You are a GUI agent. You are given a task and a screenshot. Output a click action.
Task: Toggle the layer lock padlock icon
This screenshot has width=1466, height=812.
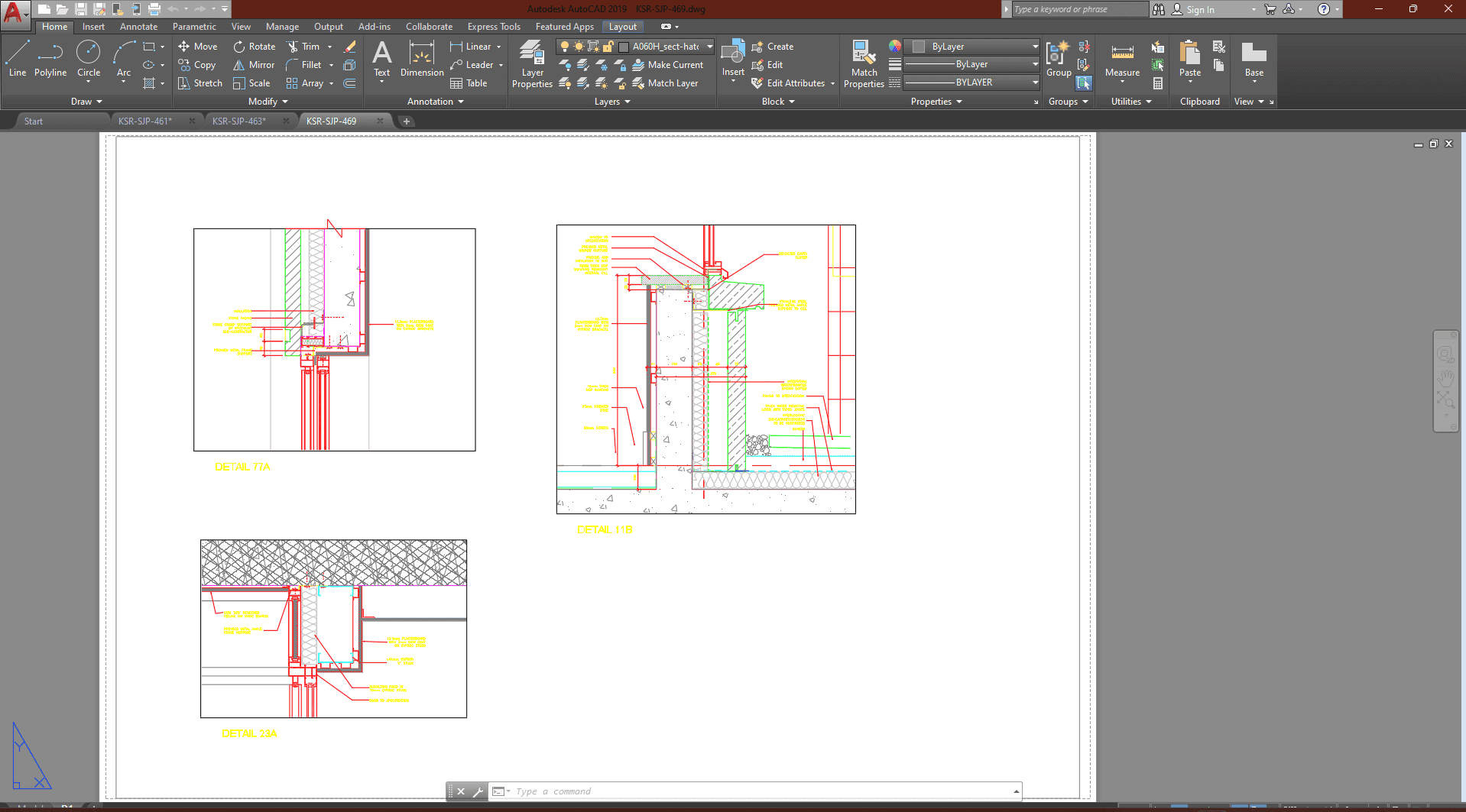(x=608, y=47)
